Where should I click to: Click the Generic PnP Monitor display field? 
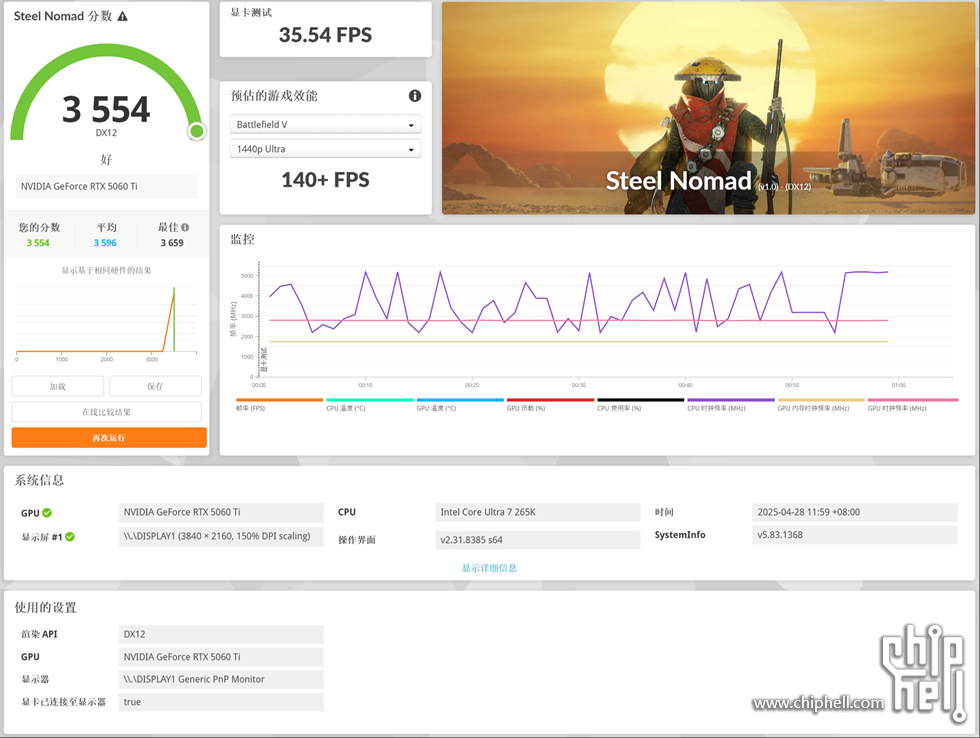click(x=221, y=679)
